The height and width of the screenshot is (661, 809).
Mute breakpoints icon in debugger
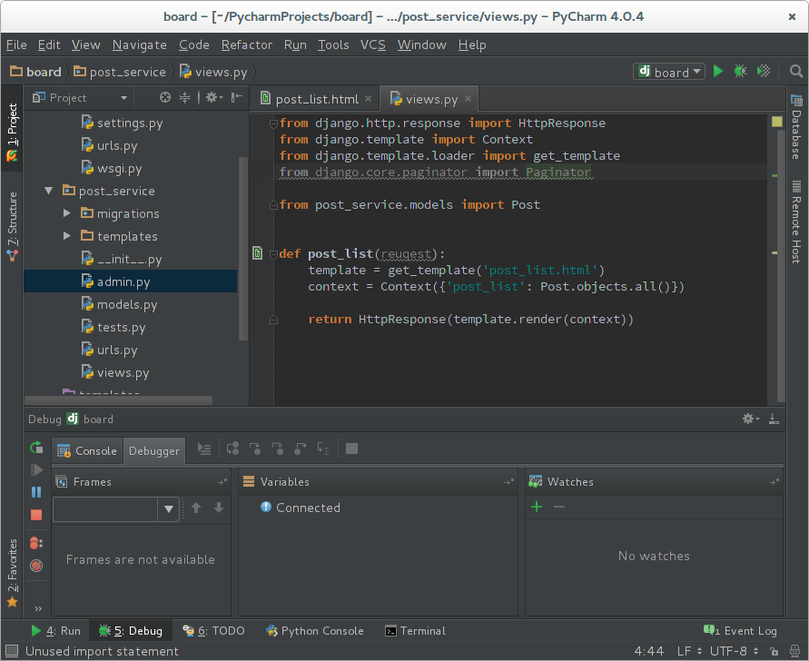pyautogui.click(x=37, y=566)
